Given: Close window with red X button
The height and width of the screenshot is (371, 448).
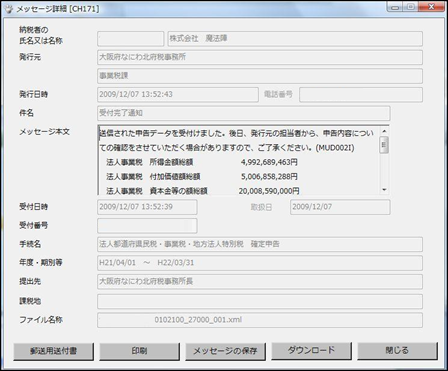Looking at the screenshot, I should click(431, 7).
